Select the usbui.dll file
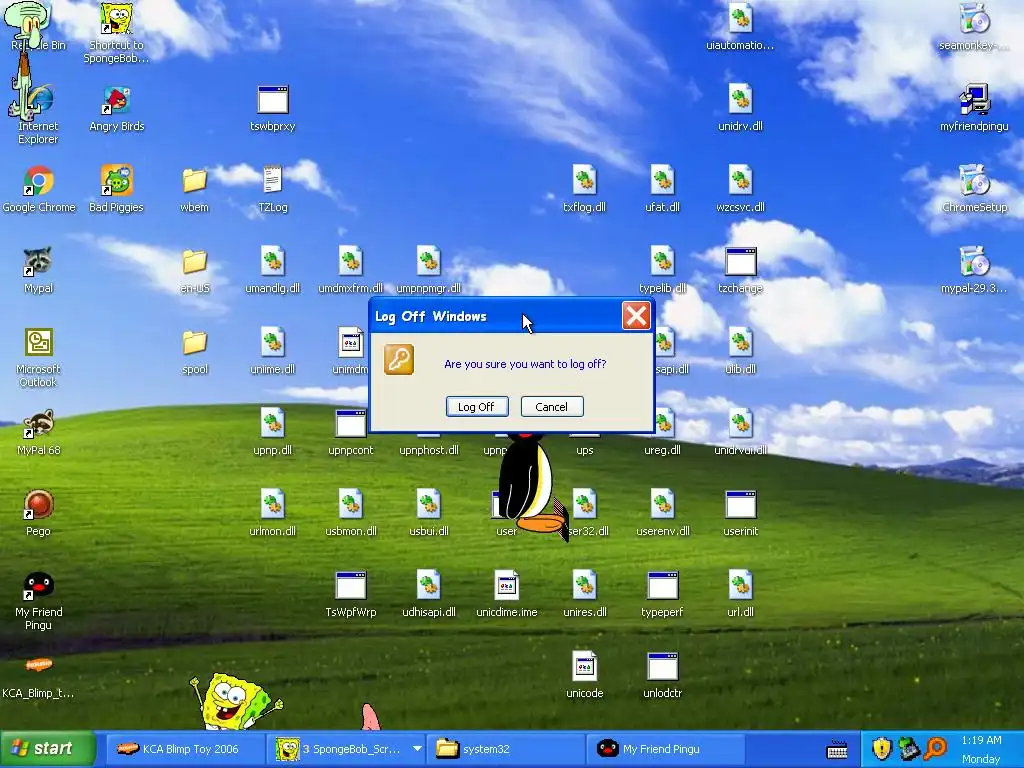 [x=428, y=513]
